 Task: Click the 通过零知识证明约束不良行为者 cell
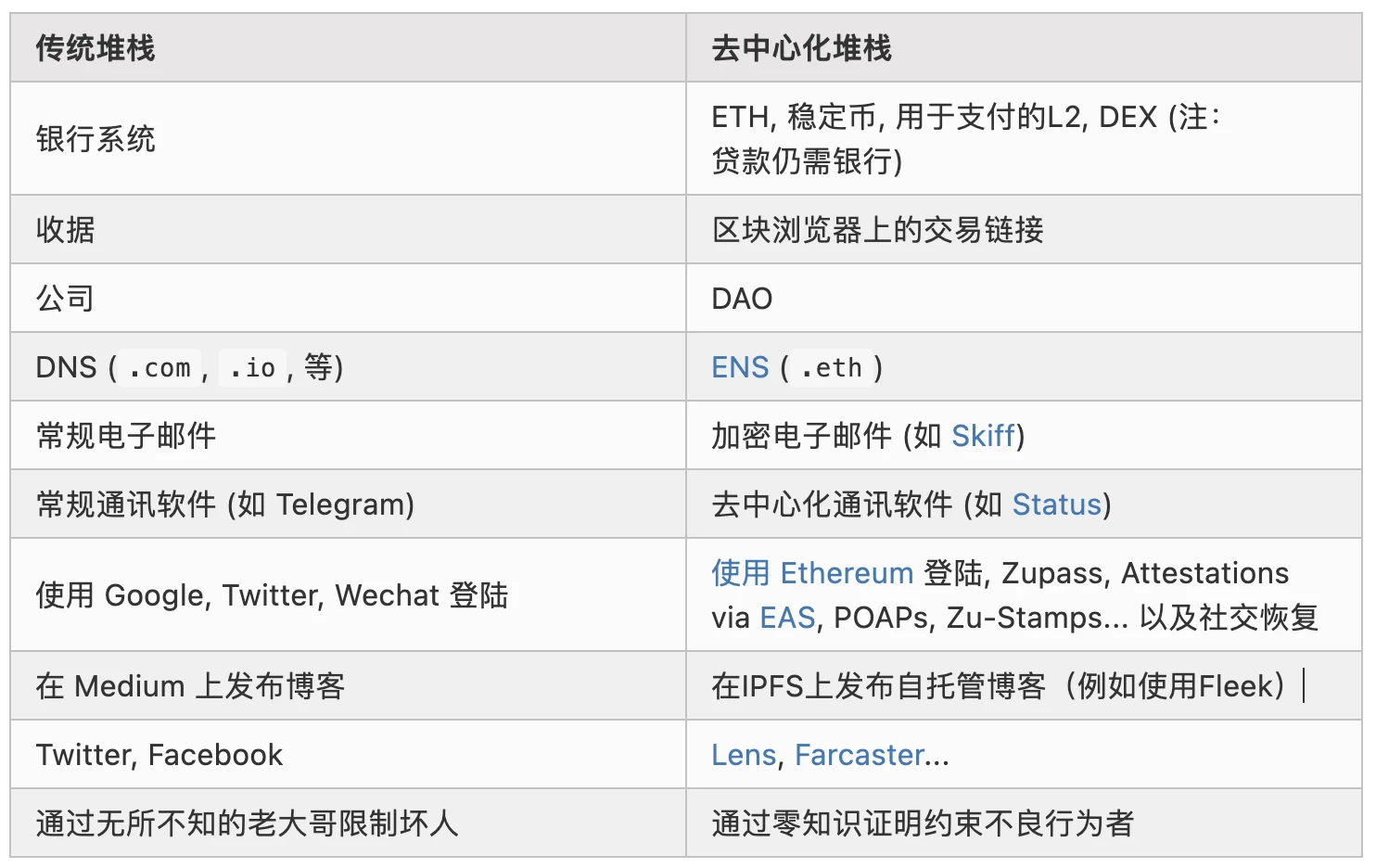pyautogui.click(x=923, y=823)
